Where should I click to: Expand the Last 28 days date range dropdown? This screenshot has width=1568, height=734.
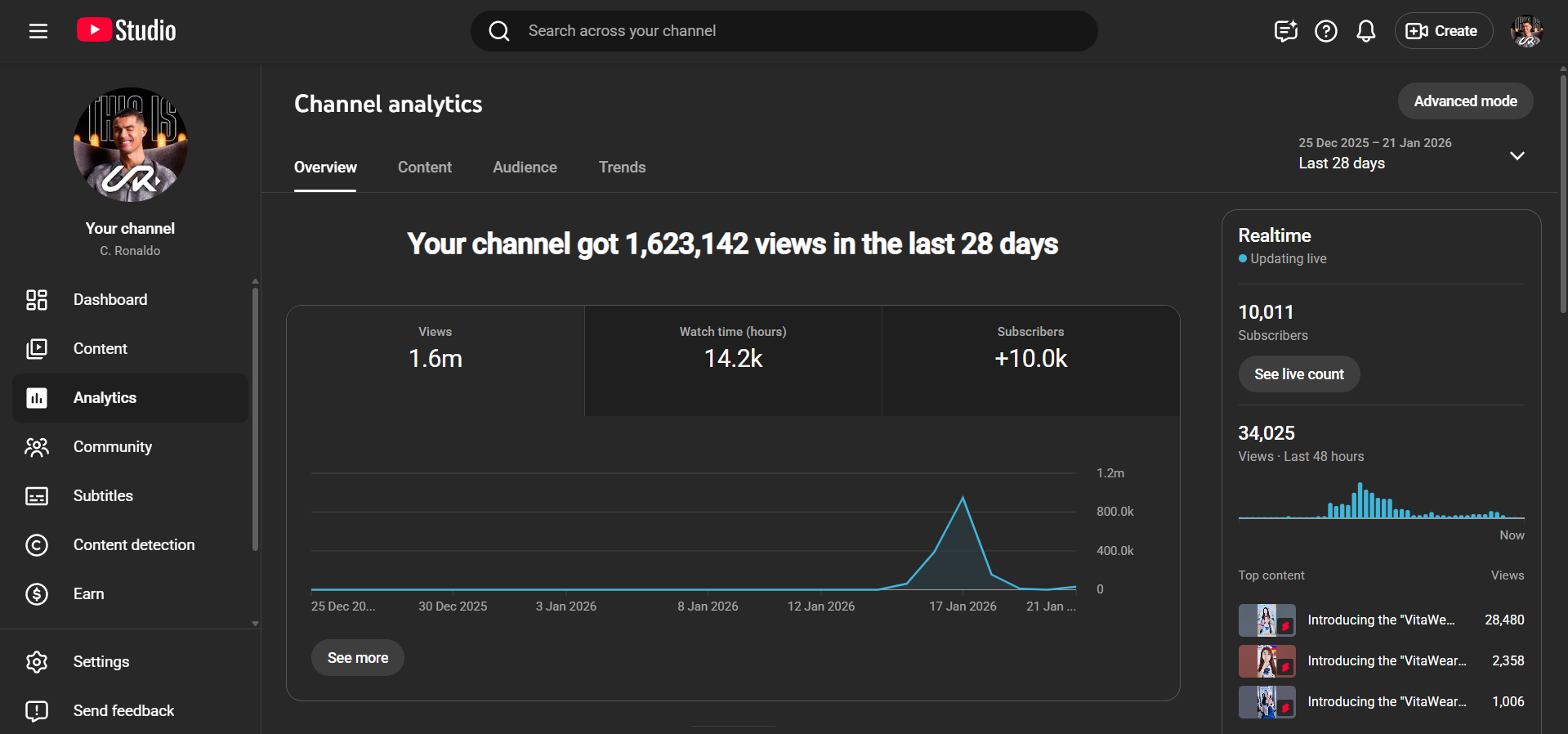(1517, 155)
